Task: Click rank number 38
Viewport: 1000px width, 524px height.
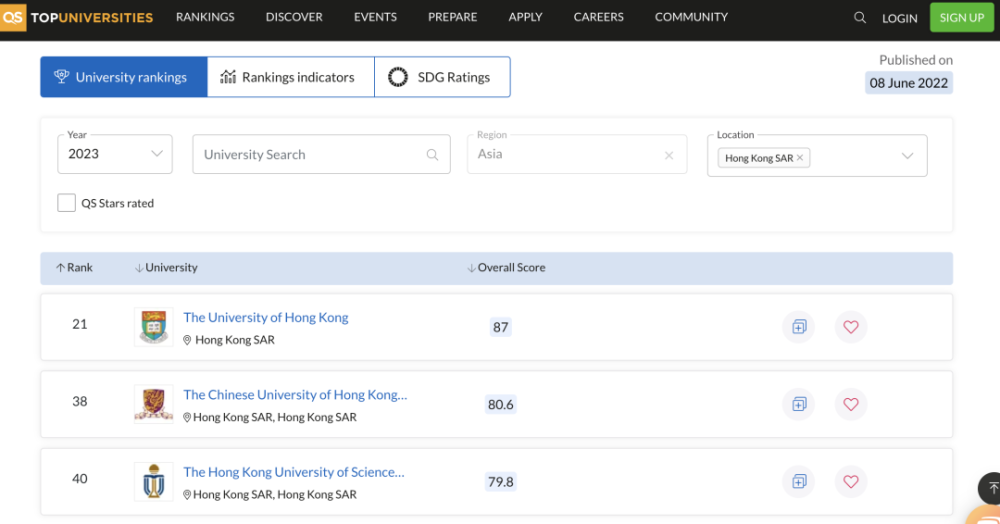Action: tap(80, 401)
